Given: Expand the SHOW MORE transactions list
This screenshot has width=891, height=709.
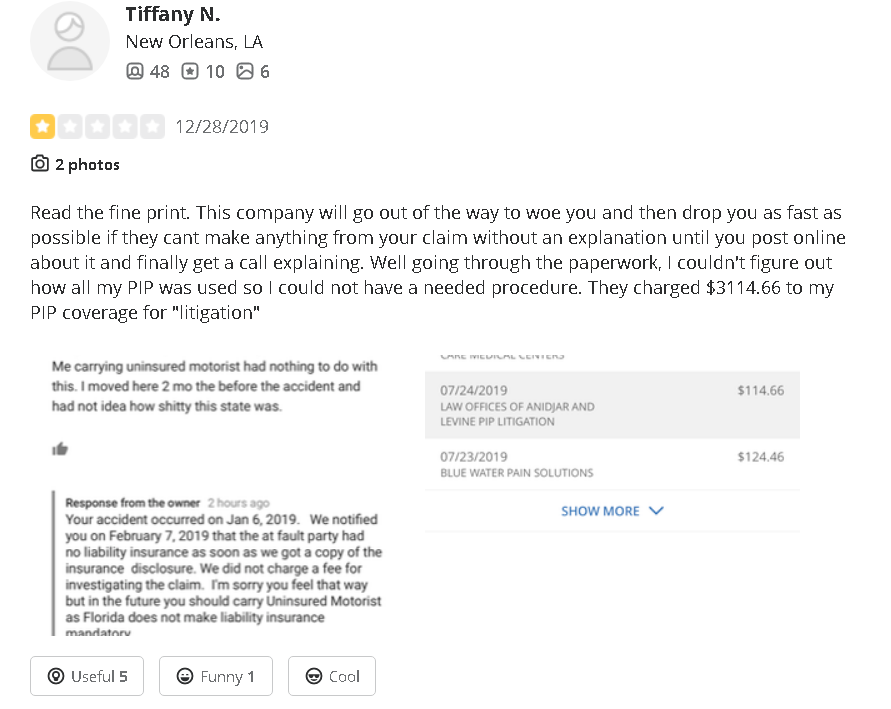Looking at the screenshot, I should click(x=600, y=511).
